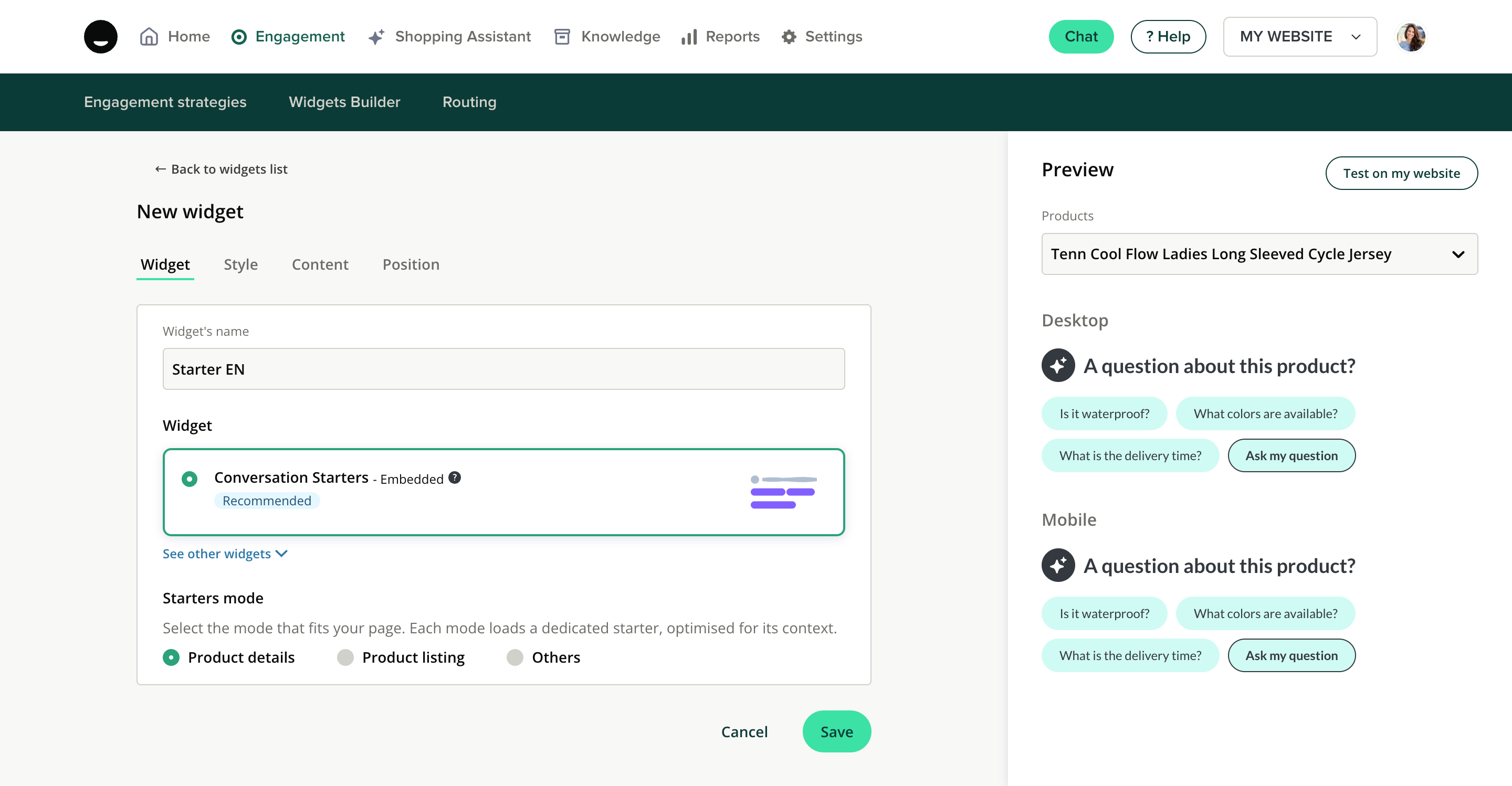
Task: Click the Engagement target icon
Action: pyautogui.click(x=239, y=37)
